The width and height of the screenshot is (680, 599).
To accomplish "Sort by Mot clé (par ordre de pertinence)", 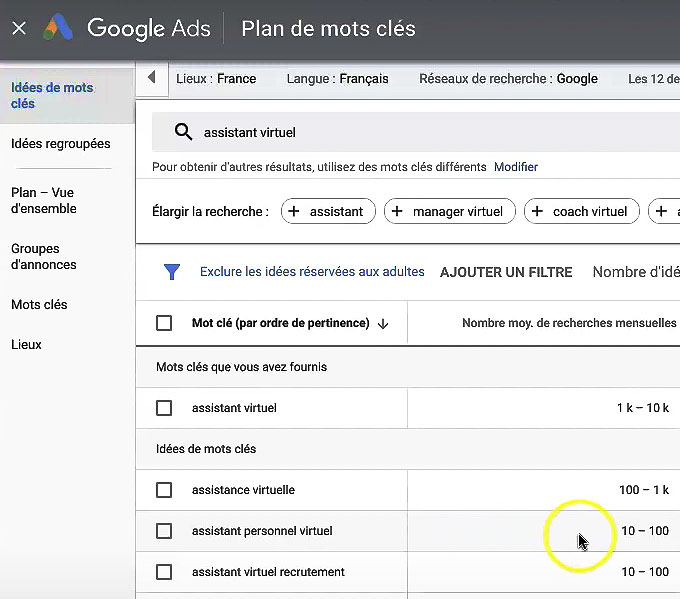I will pos(281,323).
